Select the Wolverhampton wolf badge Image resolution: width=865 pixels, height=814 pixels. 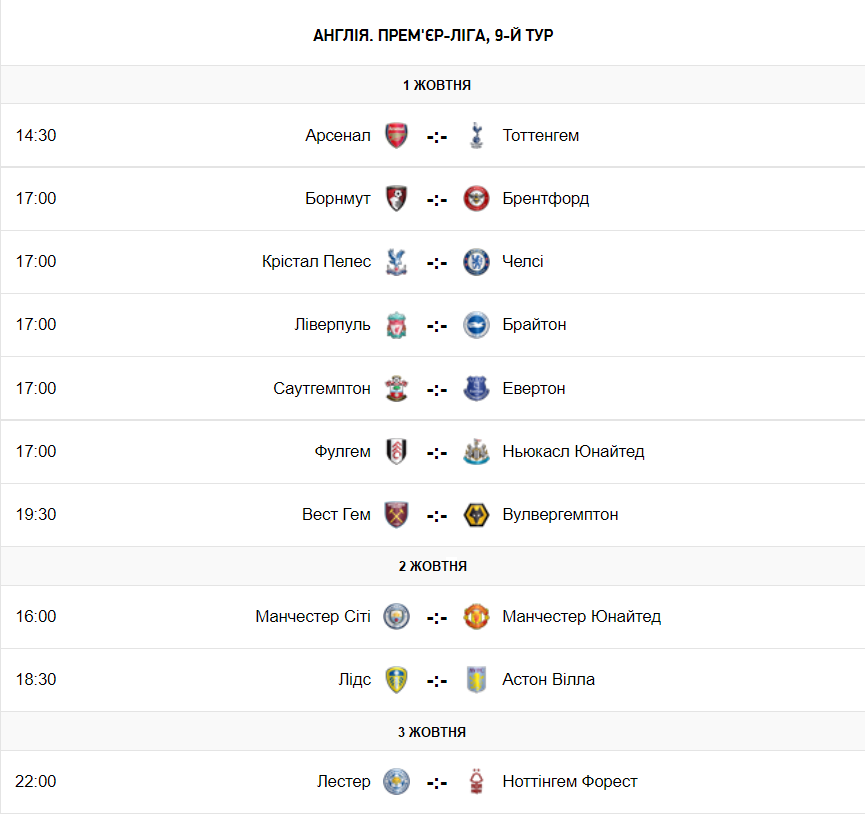click(x=477, y=515)
